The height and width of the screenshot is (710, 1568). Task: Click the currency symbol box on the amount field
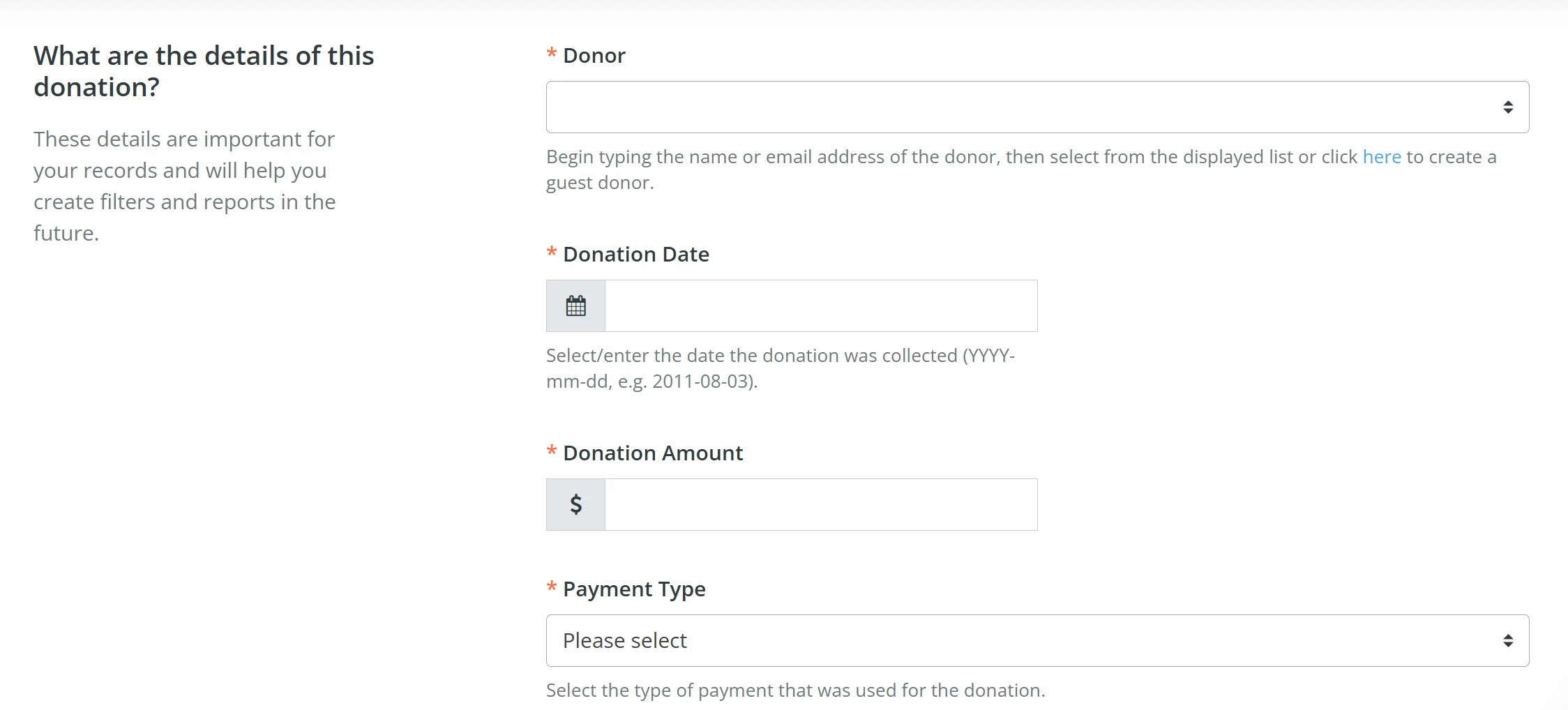click(575, 504)
